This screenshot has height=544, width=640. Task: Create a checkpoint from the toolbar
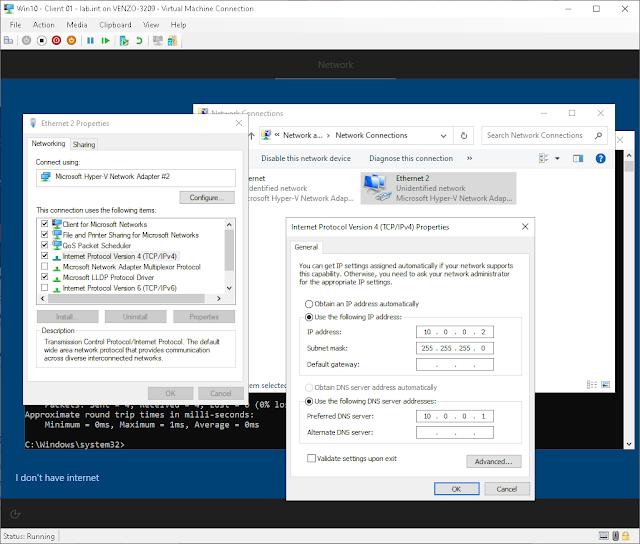pyautogui.click(x=124, y=40)
